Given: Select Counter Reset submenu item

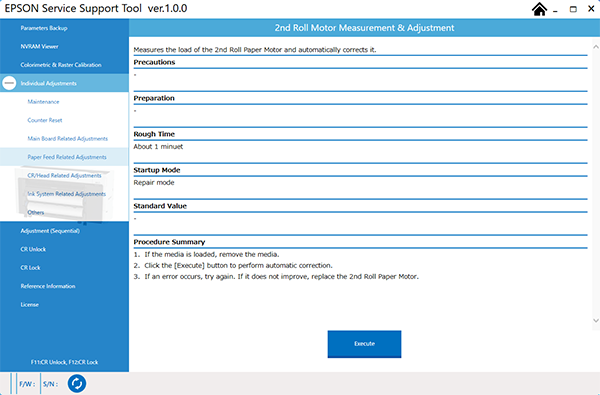Looking at the screenshot, I should coord(45,120).
